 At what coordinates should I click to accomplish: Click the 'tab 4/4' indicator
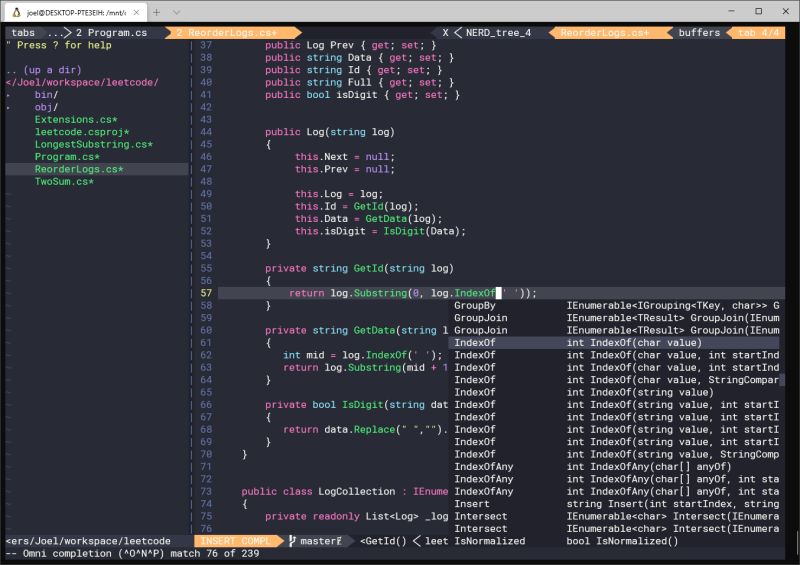(x=759, y=33)
